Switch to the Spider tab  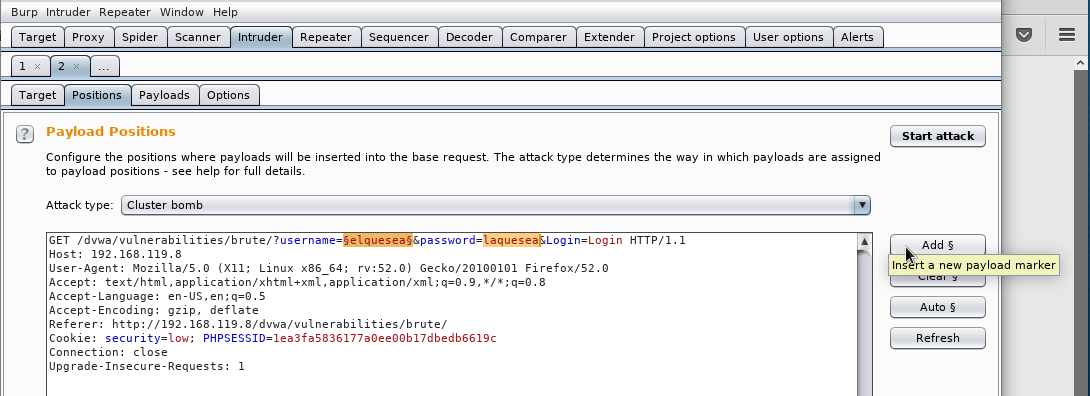(x=140, y=37)
